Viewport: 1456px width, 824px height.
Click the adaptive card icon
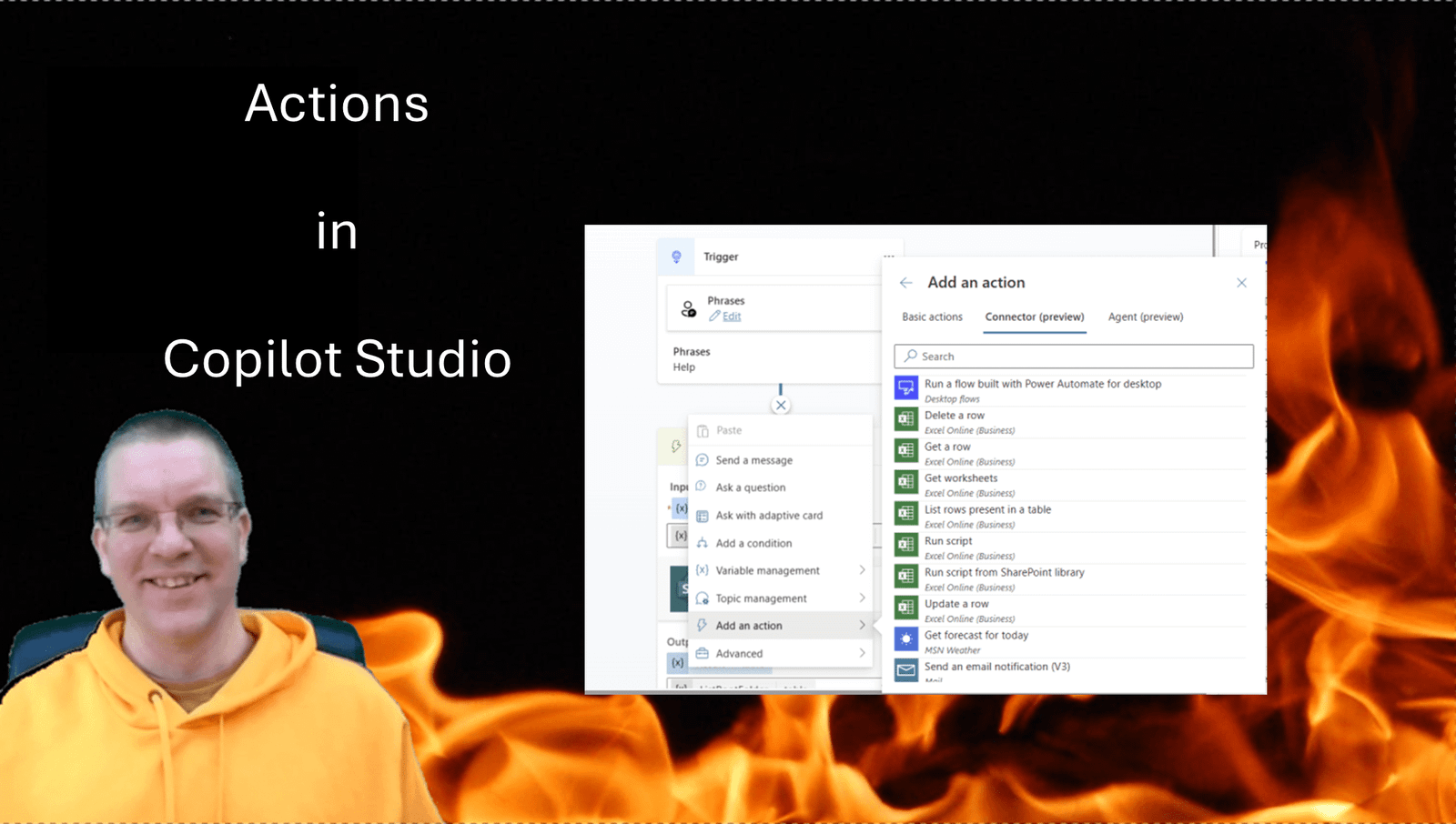[702, 516]
